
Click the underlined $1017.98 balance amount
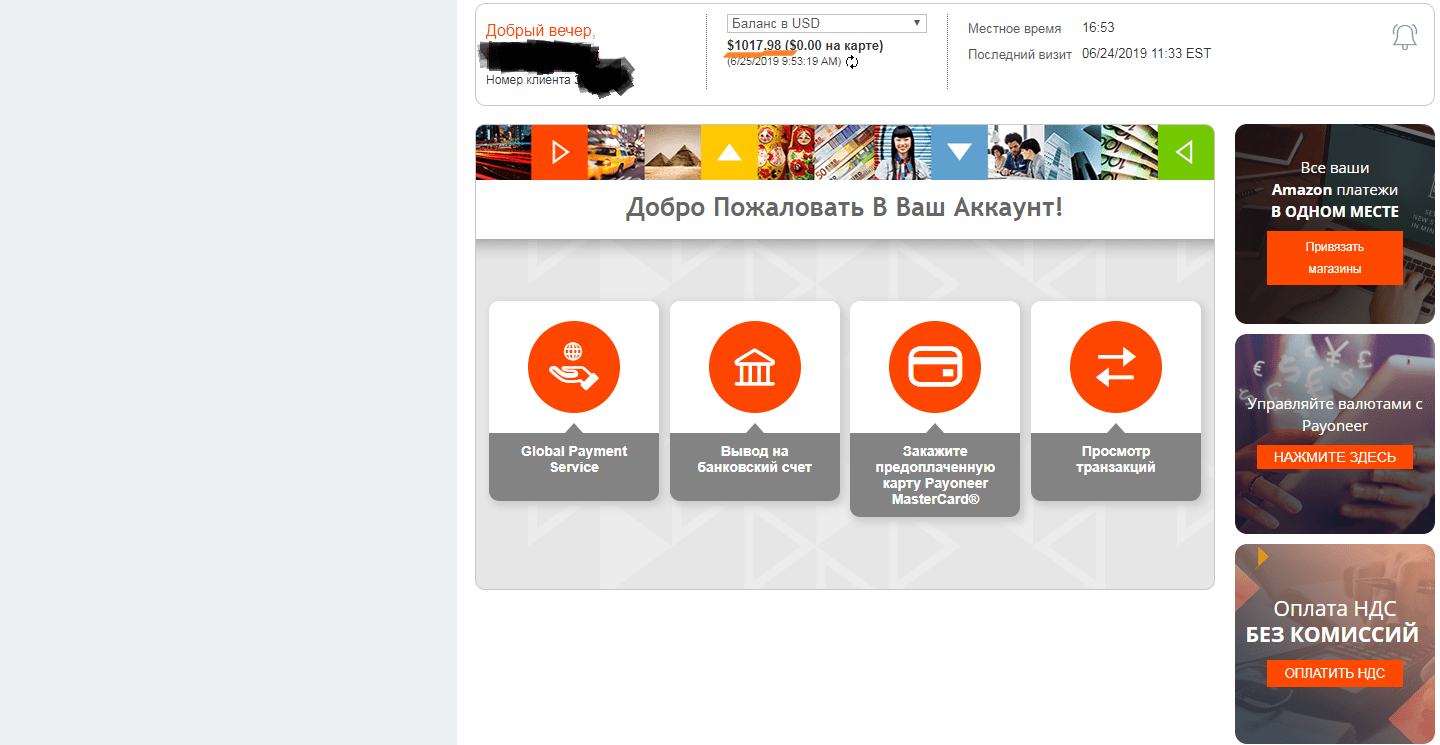tap(754, 45)
